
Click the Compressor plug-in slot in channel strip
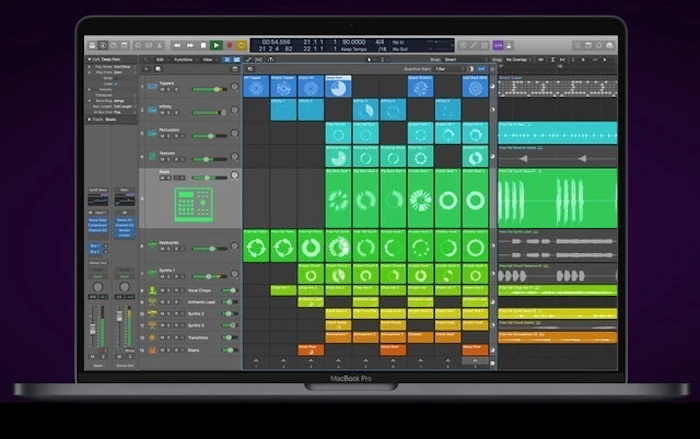pyautogui.click(x=98, y=225)
